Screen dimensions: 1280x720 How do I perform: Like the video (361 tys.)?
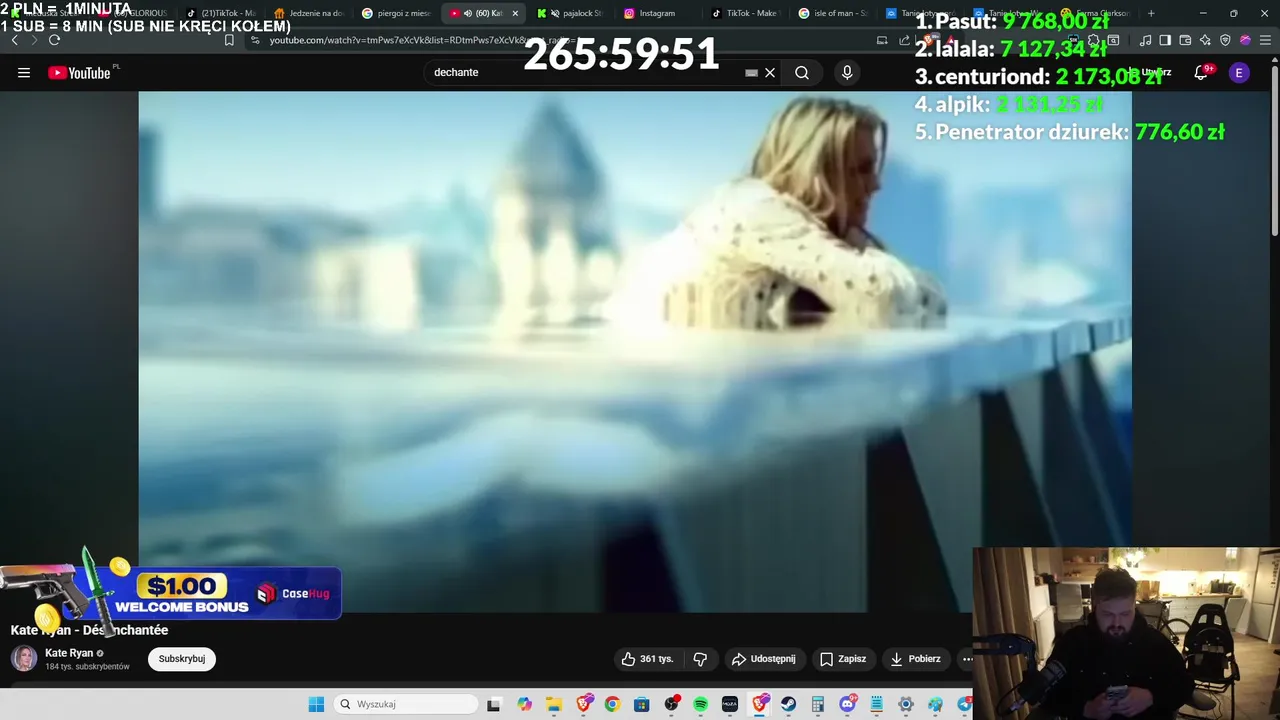(648, 659)
